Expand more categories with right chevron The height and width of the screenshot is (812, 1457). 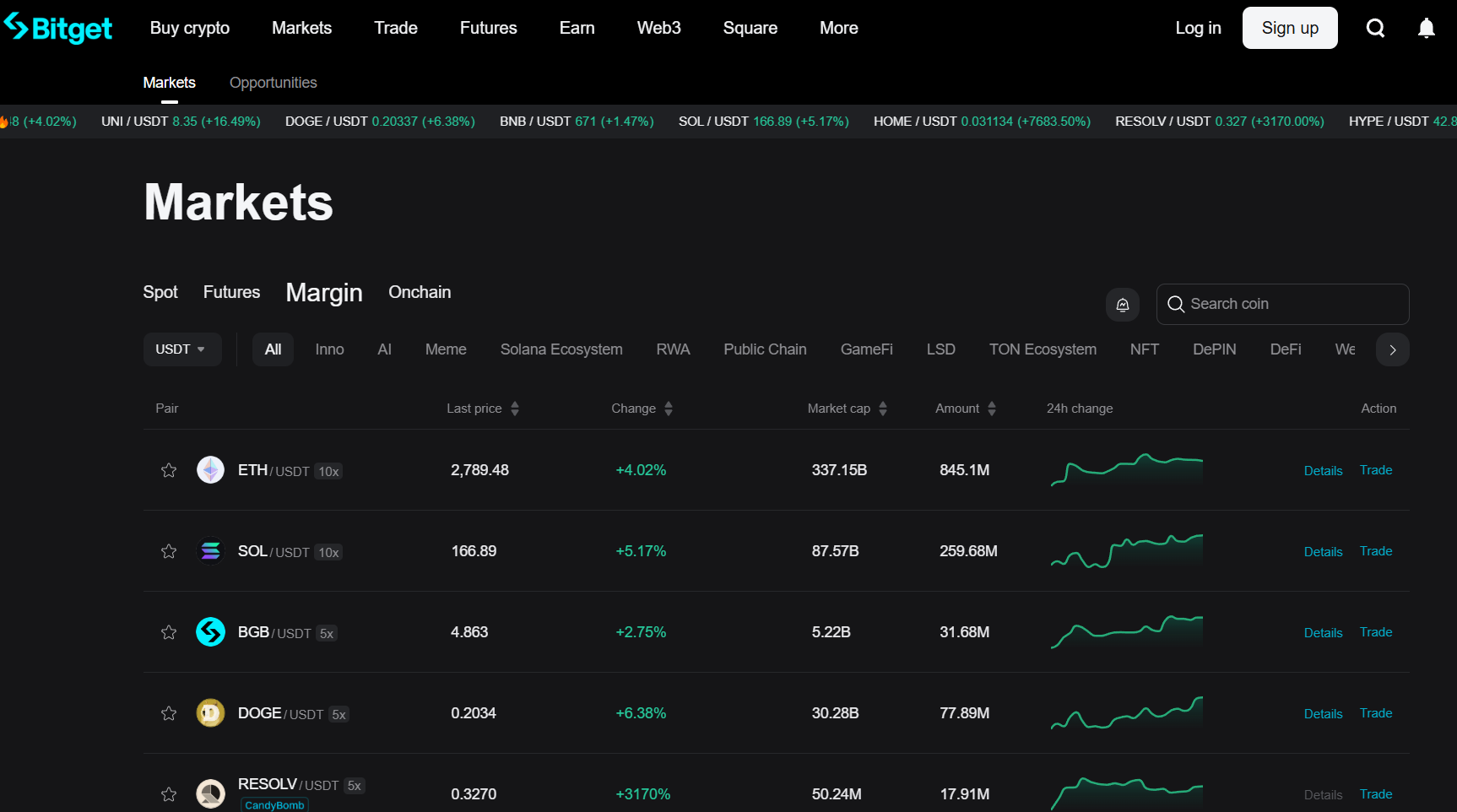[x=1393, y=349]
